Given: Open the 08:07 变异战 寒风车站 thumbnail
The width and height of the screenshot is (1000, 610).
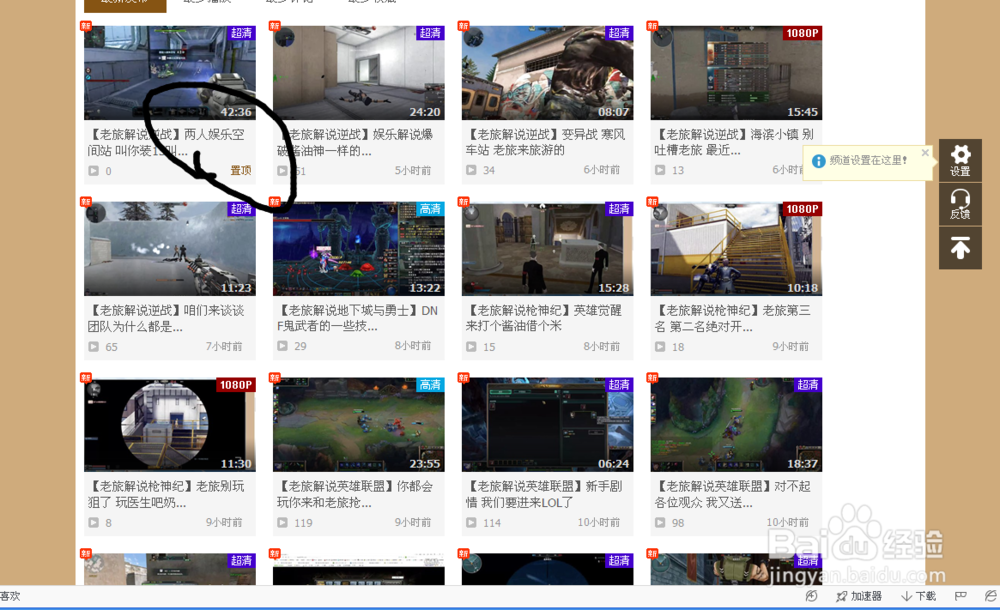Looking at the screenshot, I should point(547,73).
